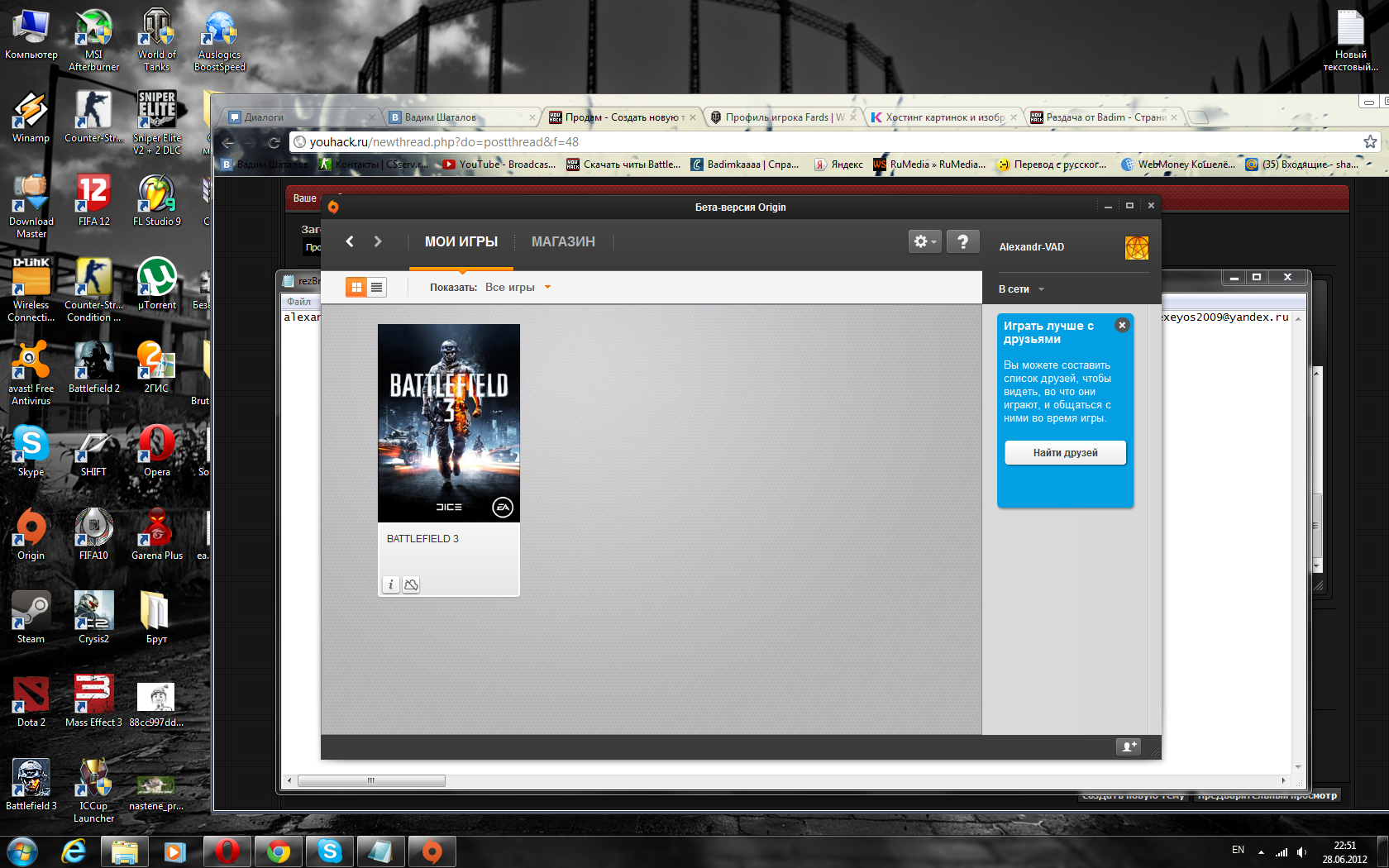Open the gear settings dropdown
Viewport: 1389px width, 868px height.
924,241
